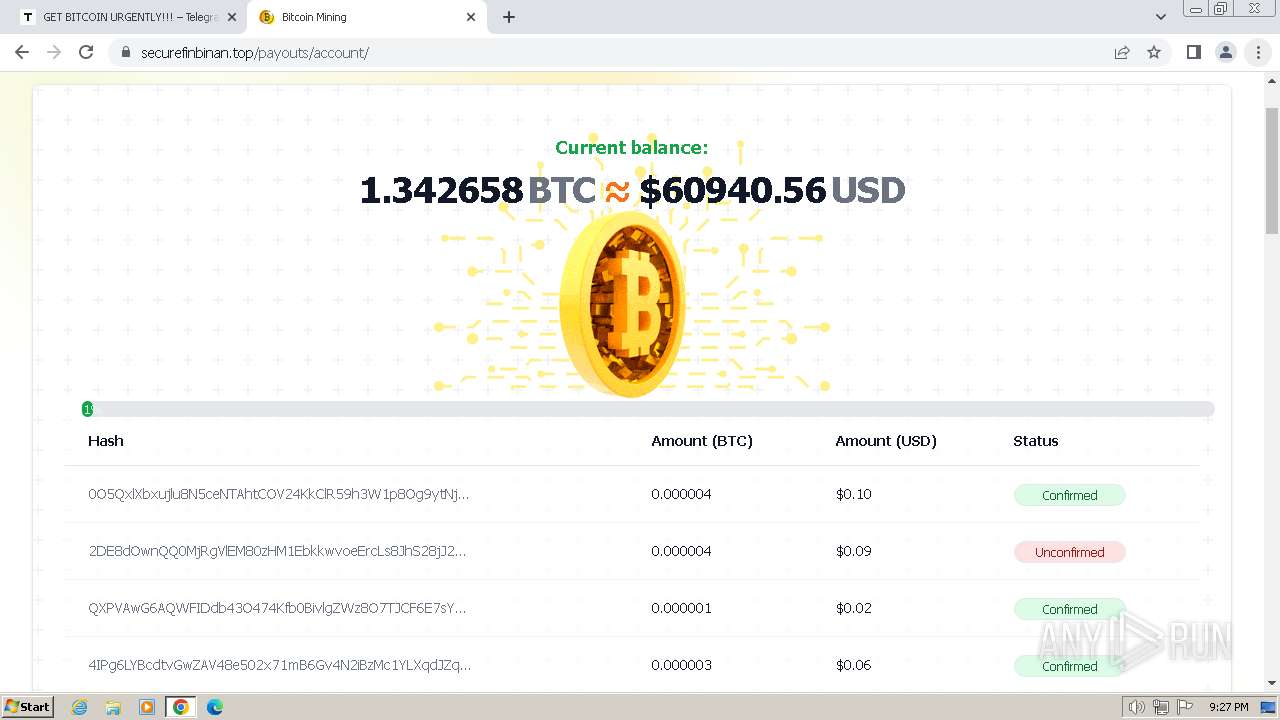This screenshot has width=1280, height=720.
Task: Open network tray icon
Action: pyautogui.click(x=1161, y=707)
